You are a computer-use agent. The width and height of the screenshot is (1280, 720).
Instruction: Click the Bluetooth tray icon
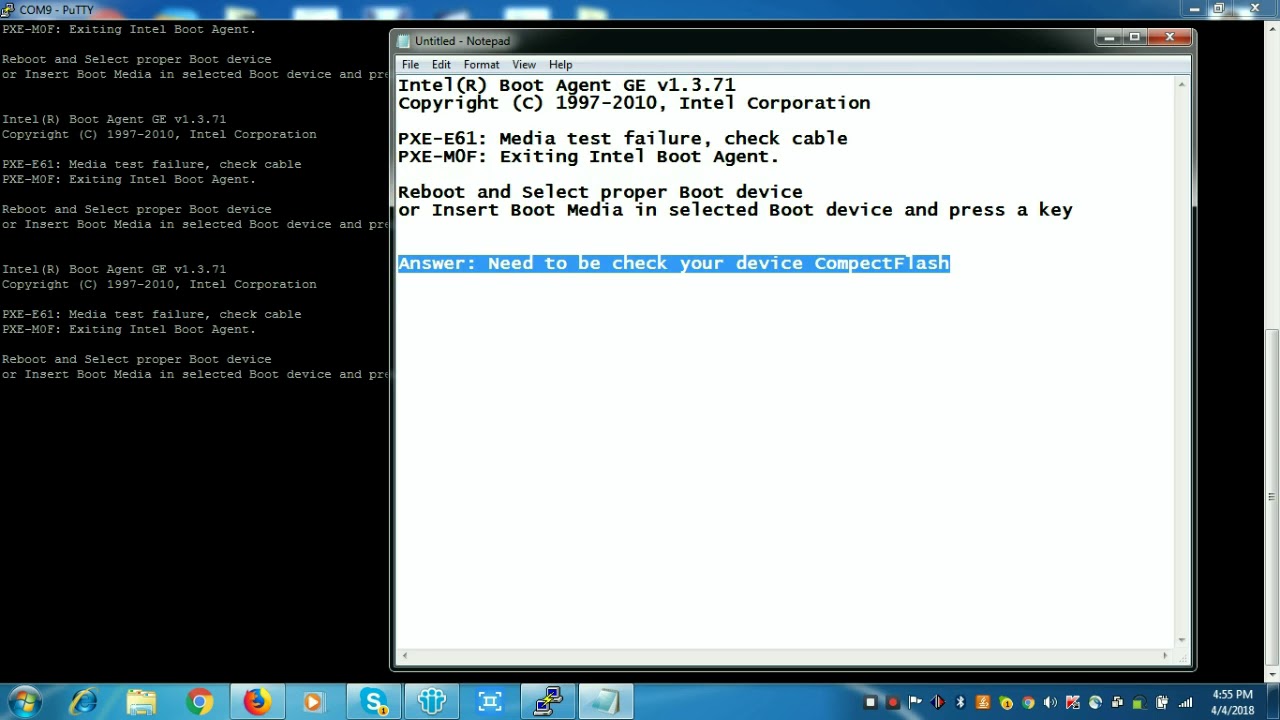click(961, 702)
